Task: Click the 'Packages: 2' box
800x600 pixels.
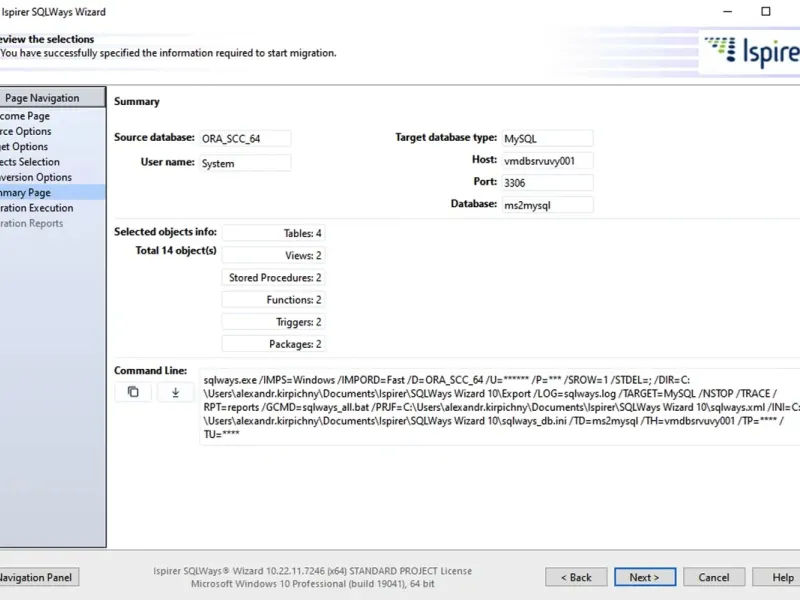Action: pyautogui.click(x=273, y=344)
